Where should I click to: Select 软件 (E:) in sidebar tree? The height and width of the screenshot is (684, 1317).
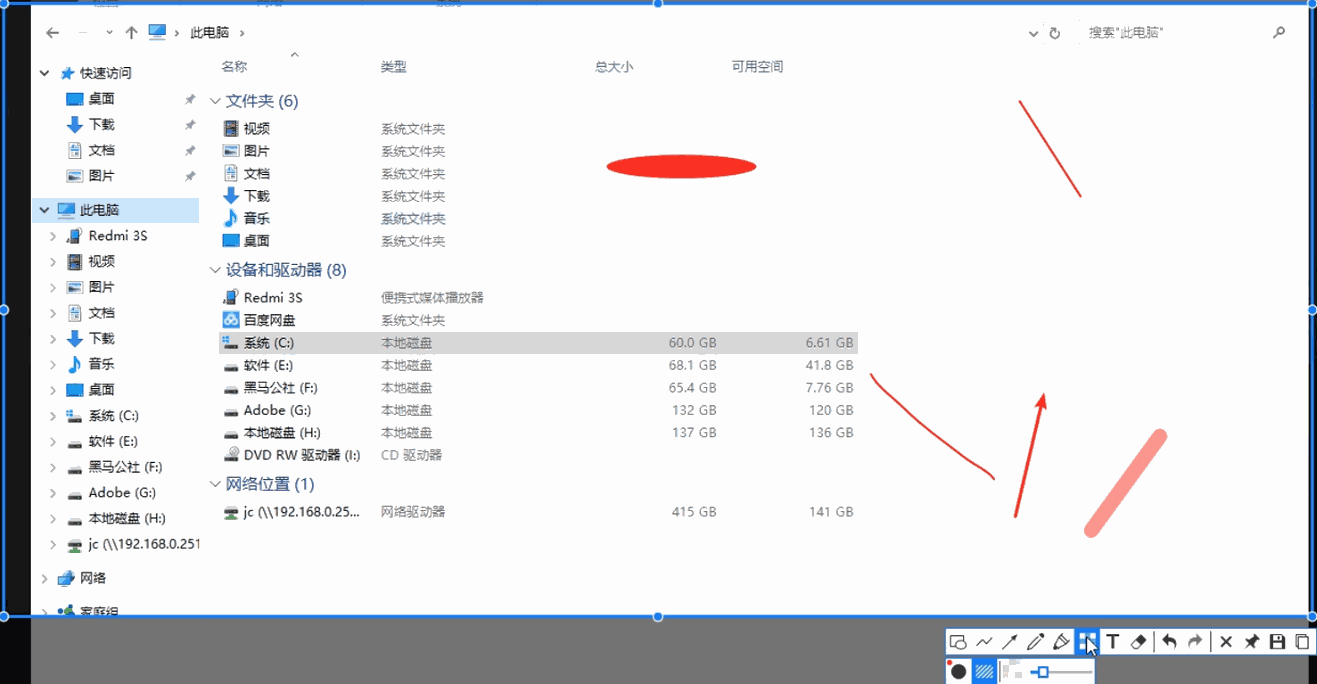pyautogui.click(x=113, y=441)
